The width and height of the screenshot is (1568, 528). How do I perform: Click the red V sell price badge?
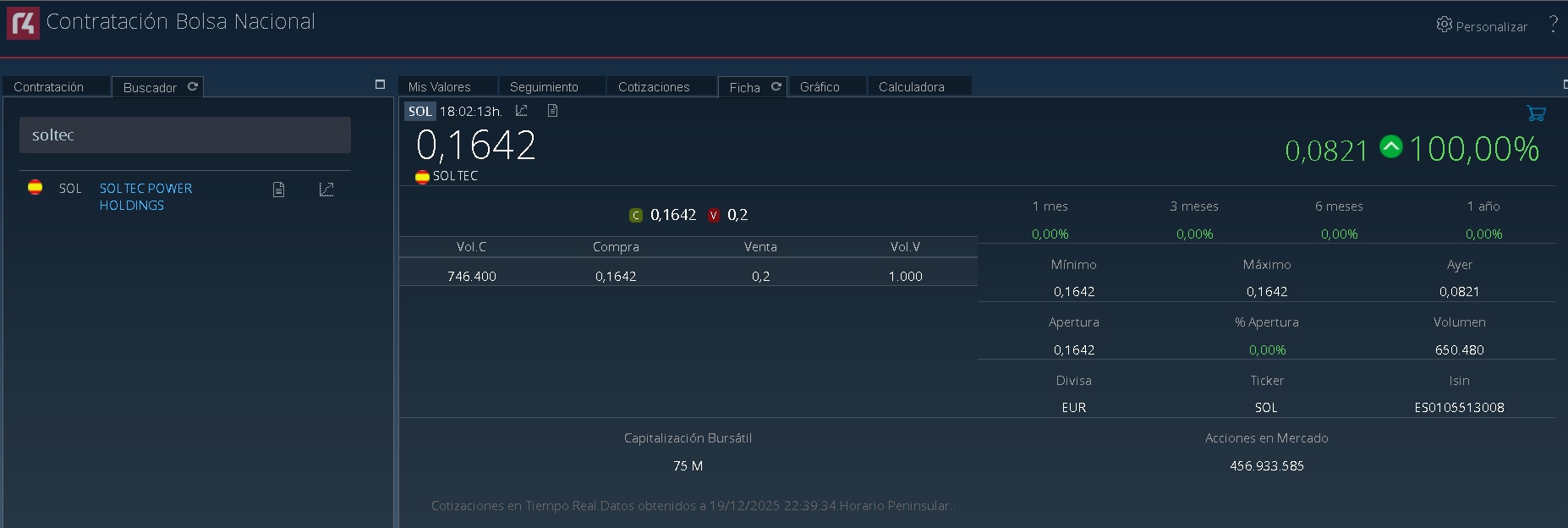click(713, 216)
